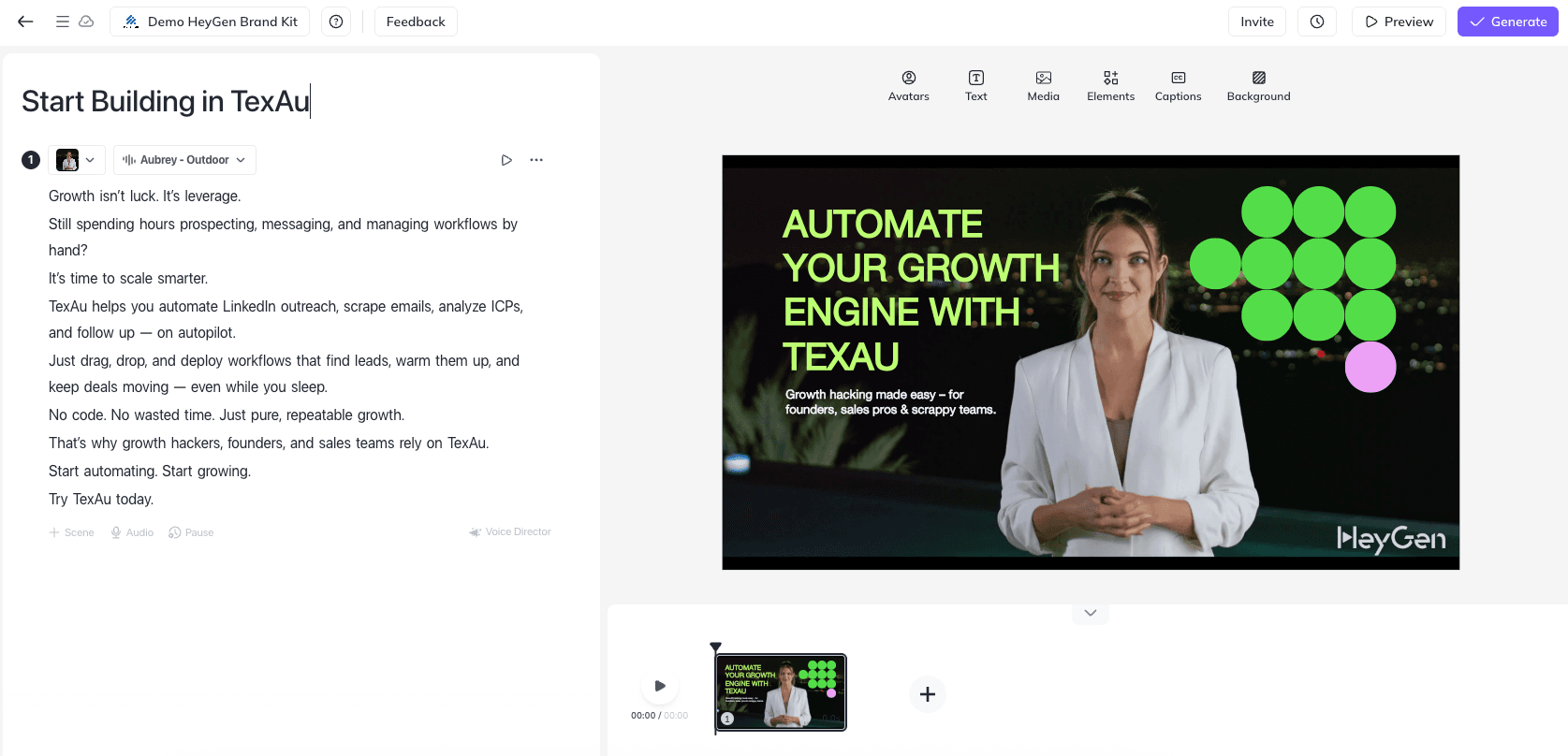Viewport: 1568px width, 756px height.
Task: Open scene options three-dot menu
Action: point(536,160)
